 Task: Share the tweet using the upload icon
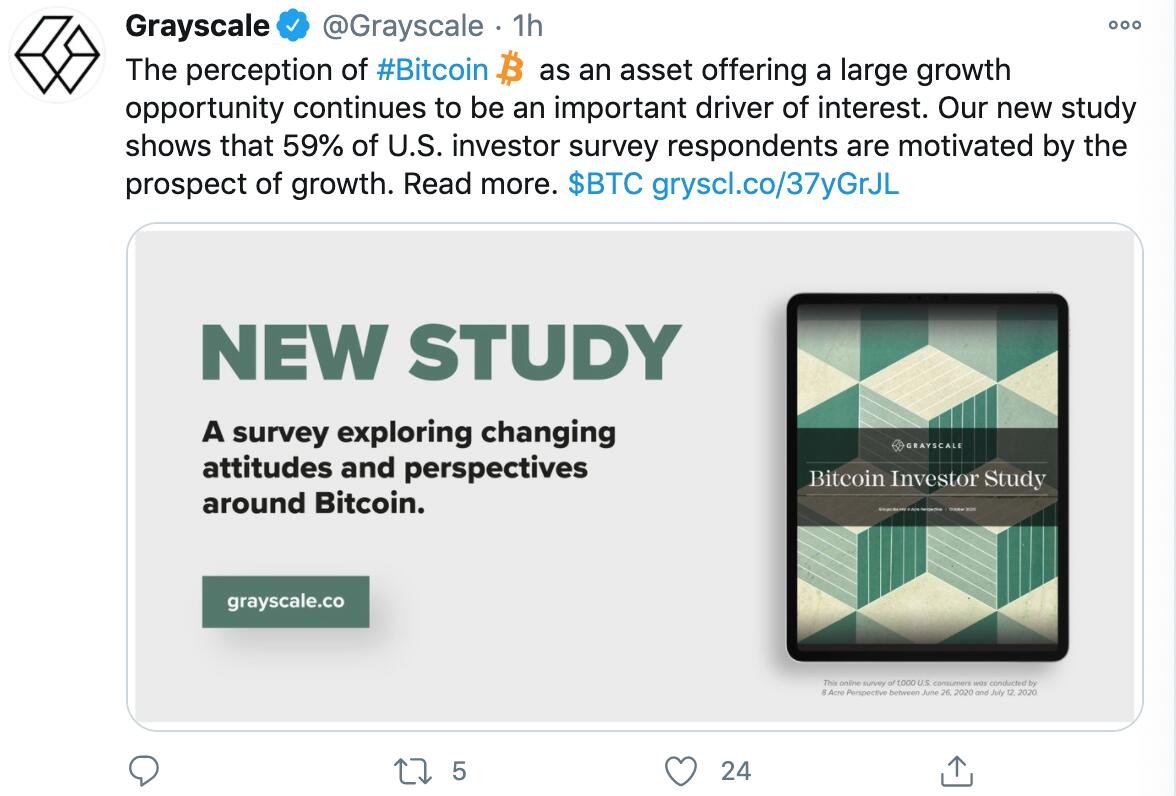coord(956,771)
